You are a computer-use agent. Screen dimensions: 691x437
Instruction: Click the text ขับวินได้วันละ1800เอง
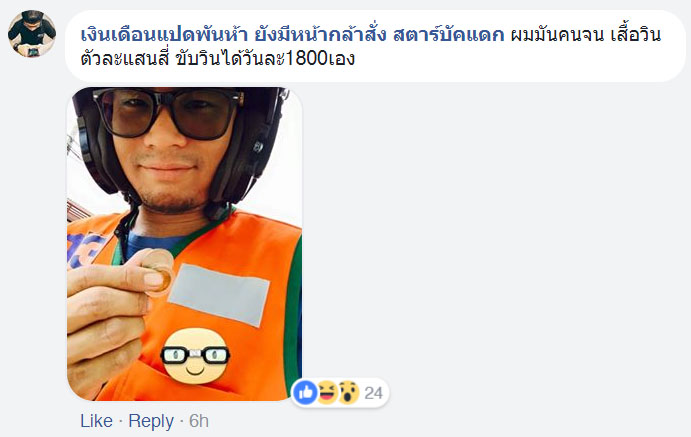pos(265,58)
